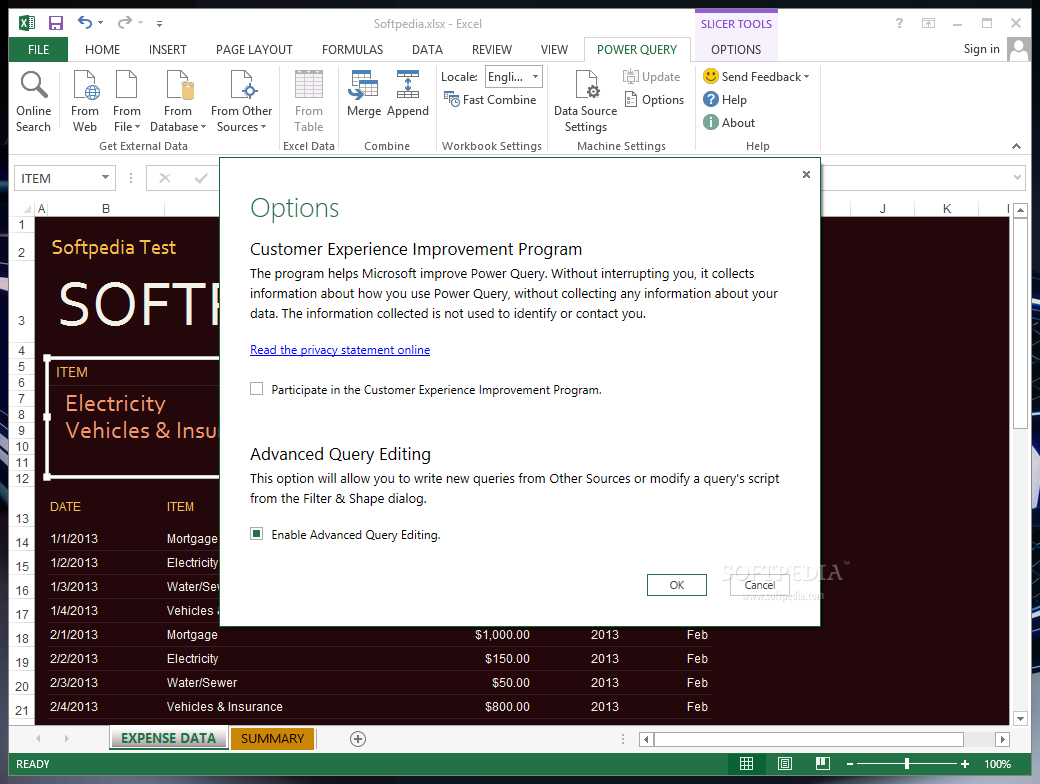Select the SUMMARY sheet tab

click(273, 738)
